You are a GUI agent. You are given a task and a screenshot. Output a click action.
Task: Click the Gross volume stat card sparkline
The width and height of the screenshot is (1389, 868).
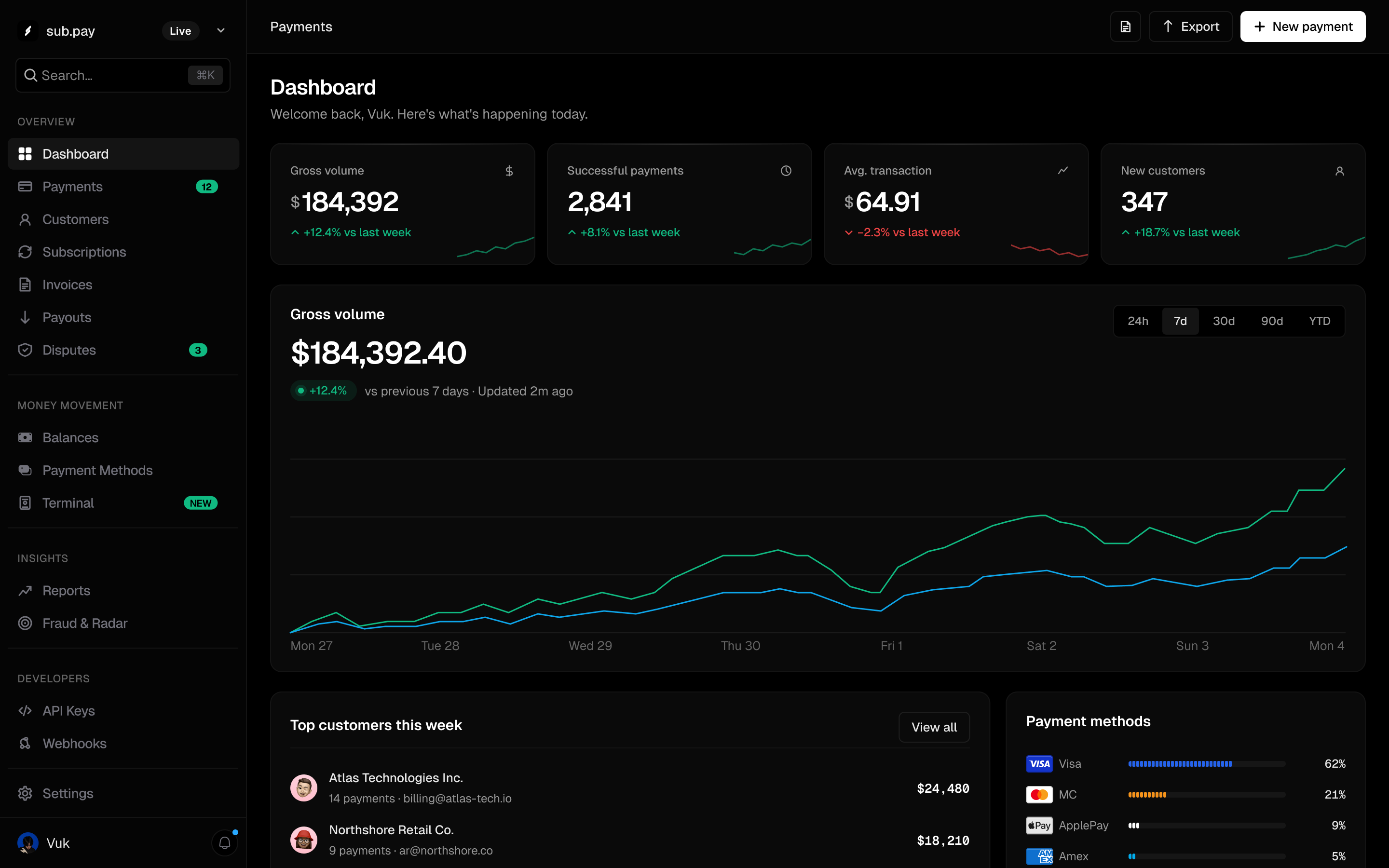click(x=496, y=247)
